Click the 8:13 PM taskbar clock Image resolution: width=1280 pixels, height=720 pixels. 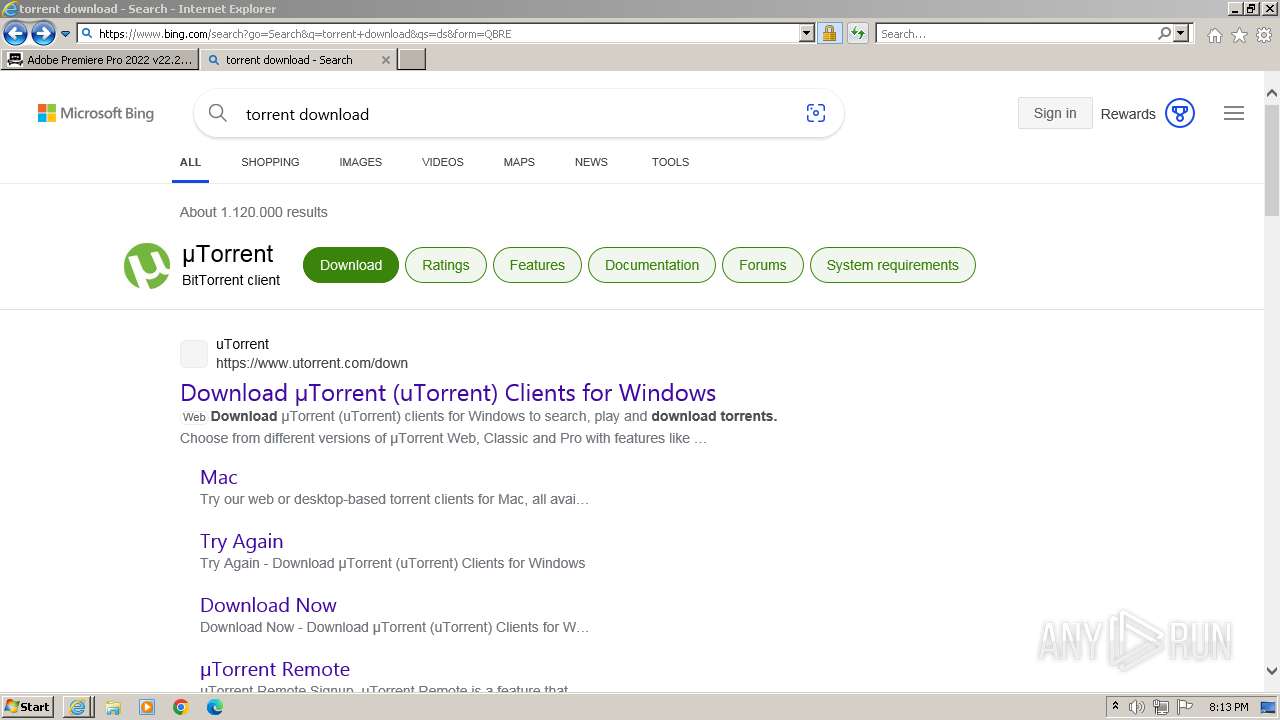point(1228,707)
